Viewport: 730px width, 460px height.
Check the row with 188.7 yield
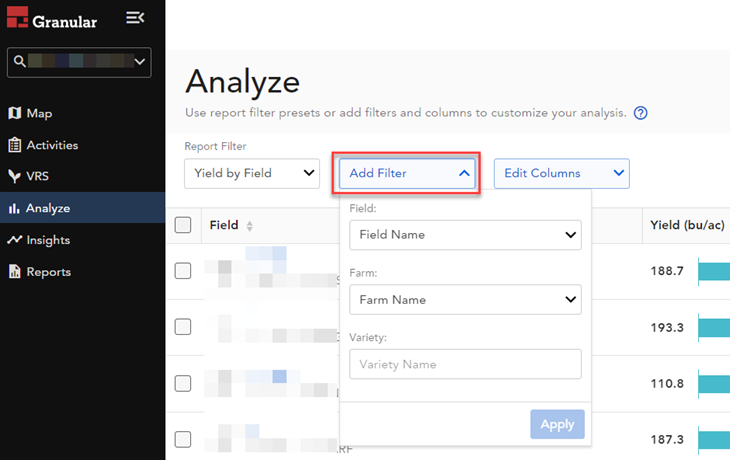click(183, 271)
